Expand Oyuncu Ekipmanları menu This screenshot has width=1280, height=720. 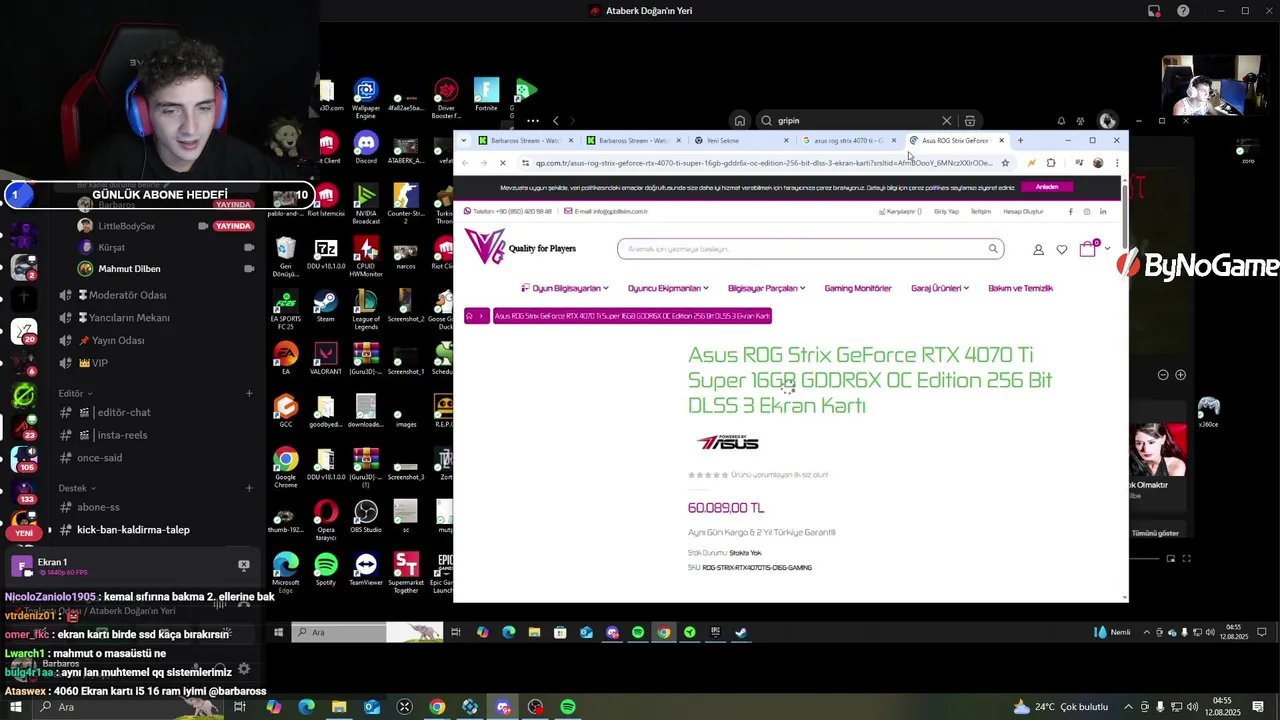tap(668, 288)
